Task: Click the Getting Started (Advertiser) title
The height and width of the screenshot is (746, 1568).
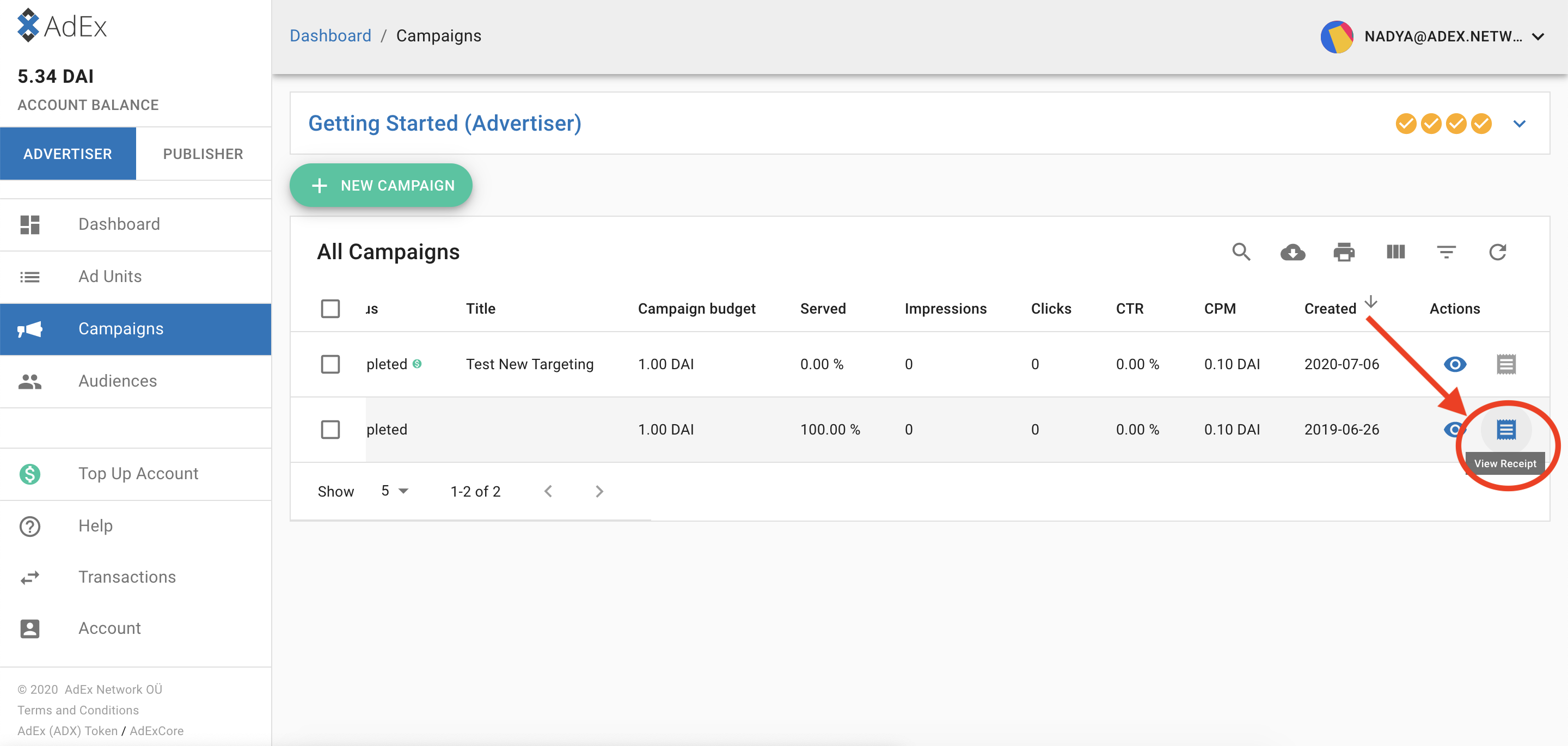Action: tap(445, 124)
